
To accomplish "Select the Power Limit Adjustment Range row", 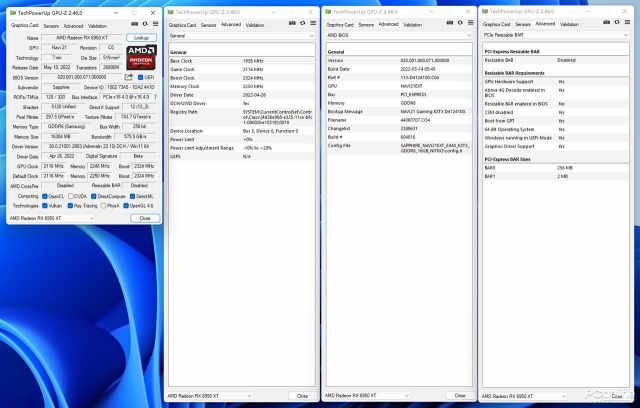I will coord(242,148).
